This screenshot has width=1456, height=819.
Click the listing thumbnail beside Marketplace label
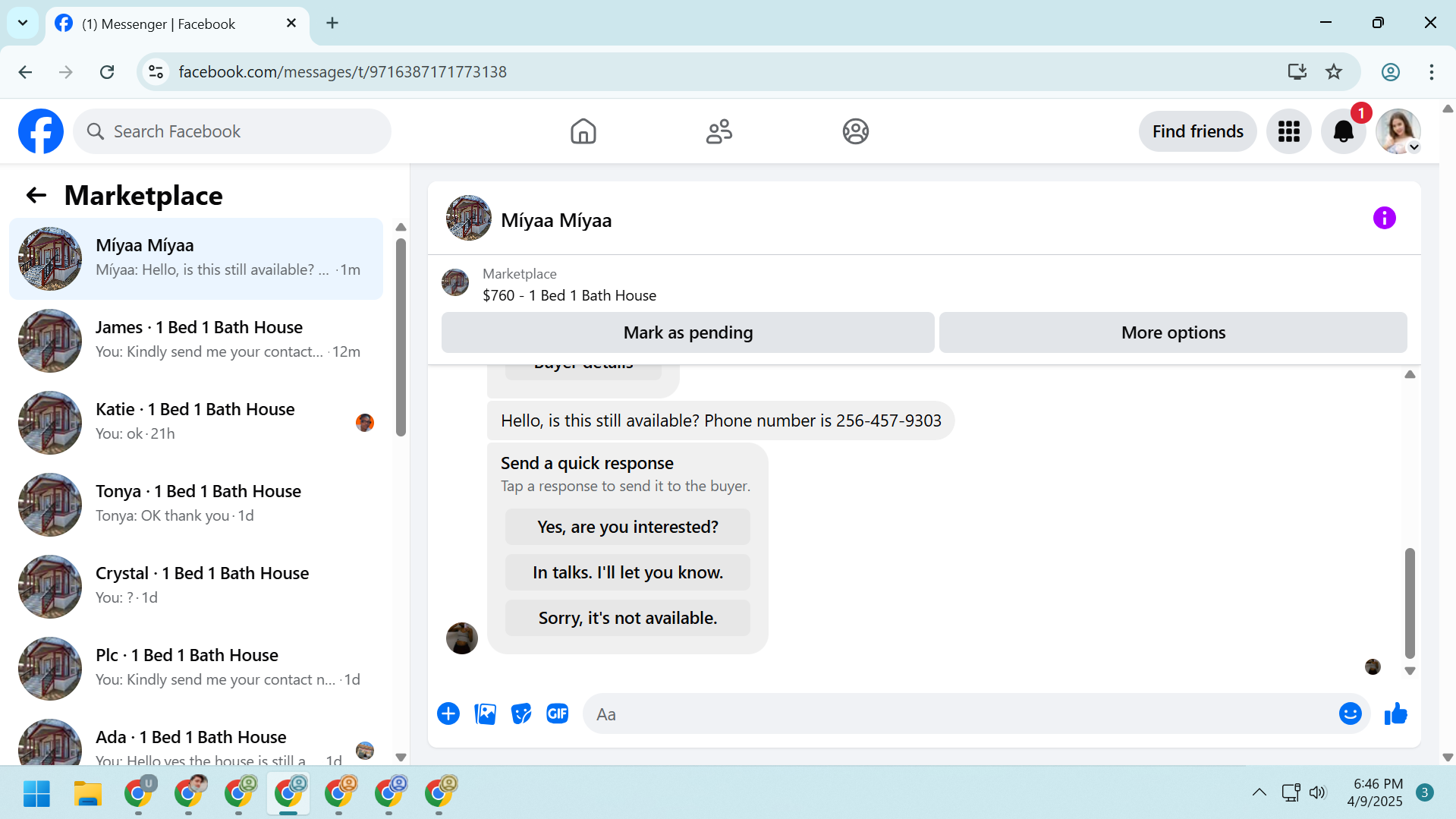click(455, 282)
